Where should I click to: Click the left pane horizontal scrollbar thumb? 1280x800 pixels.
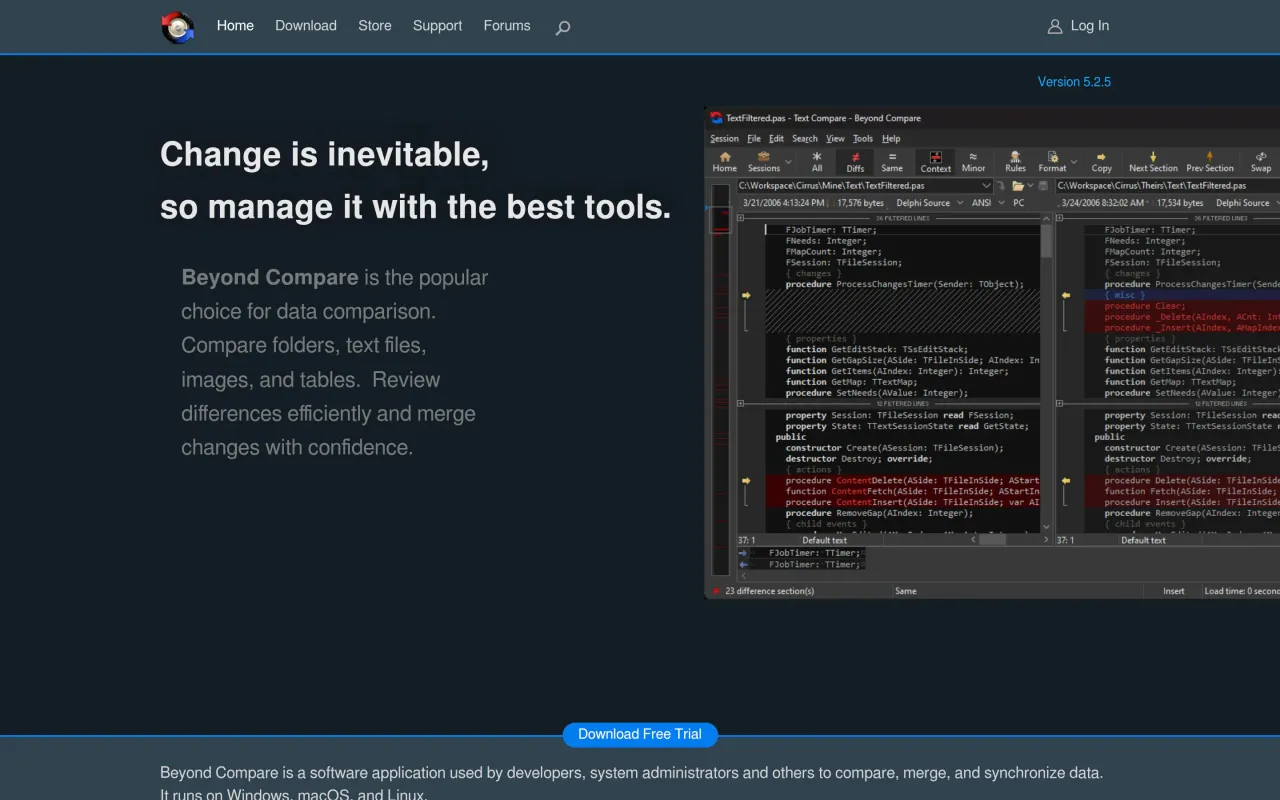pos(992,540)
